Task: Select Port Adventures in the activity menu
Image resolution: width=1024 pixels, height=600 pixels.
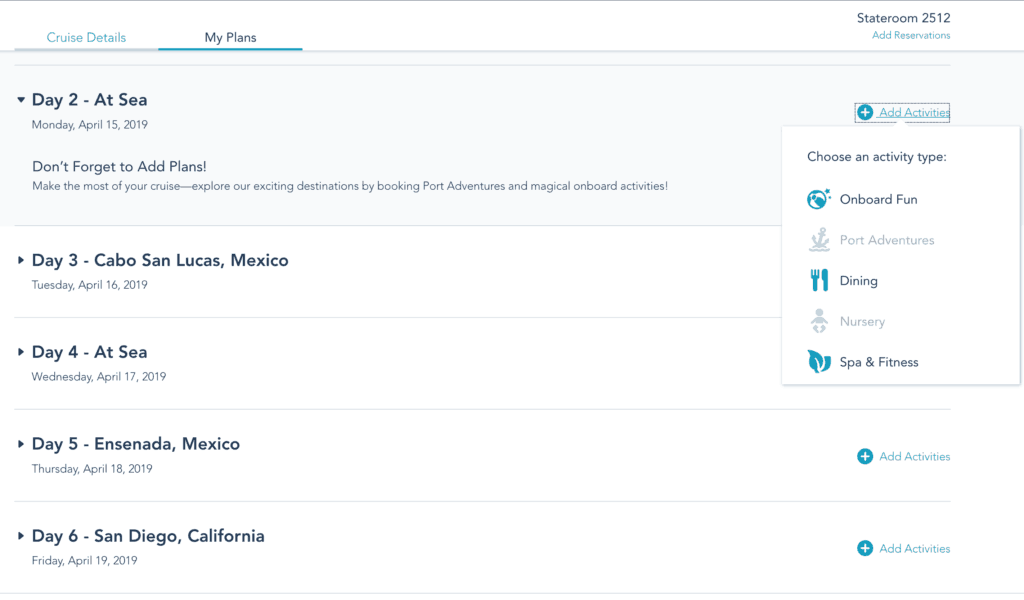Action: tap(887, 240)
